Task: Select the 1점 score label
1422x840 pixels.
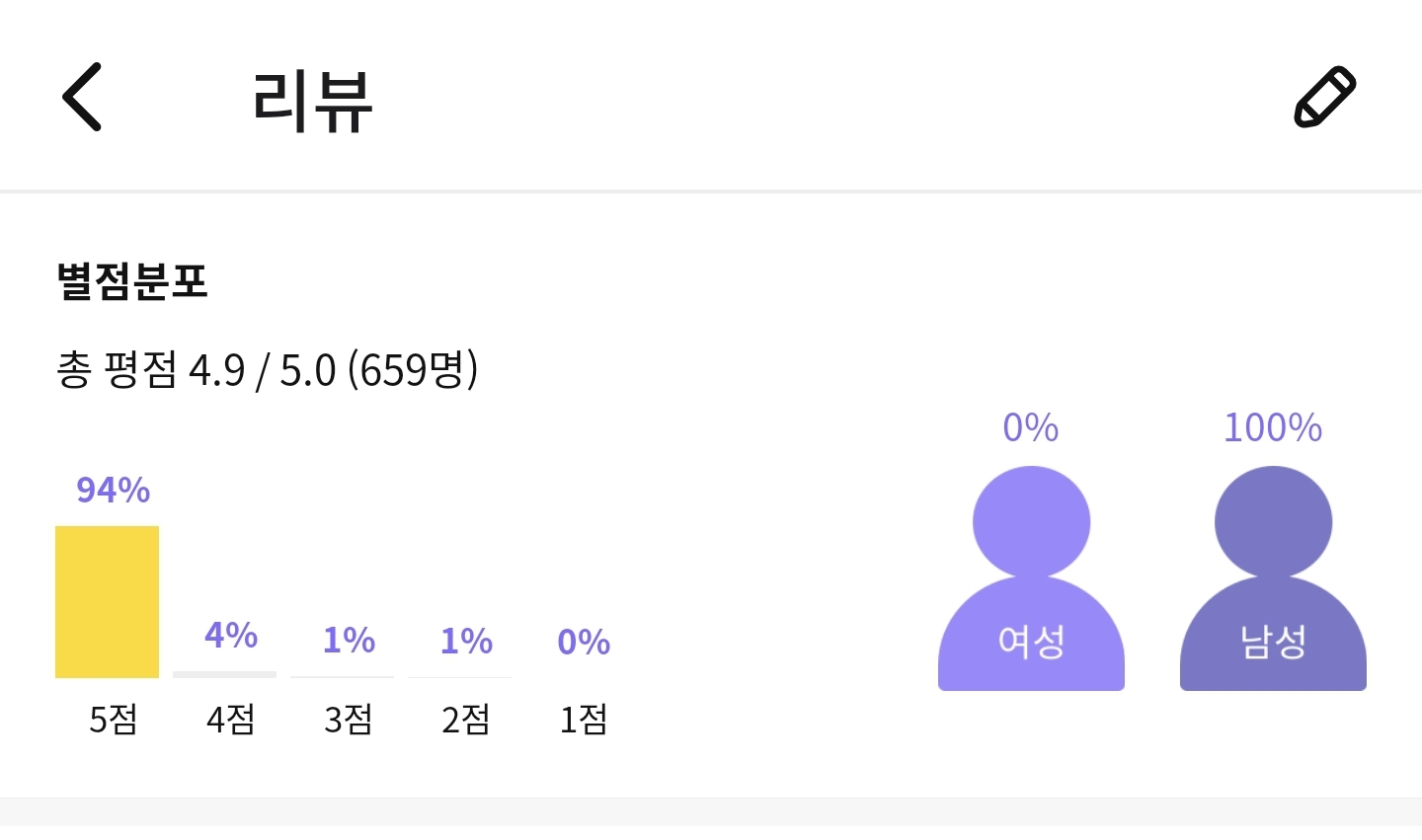Action: (x=584, y=720)
